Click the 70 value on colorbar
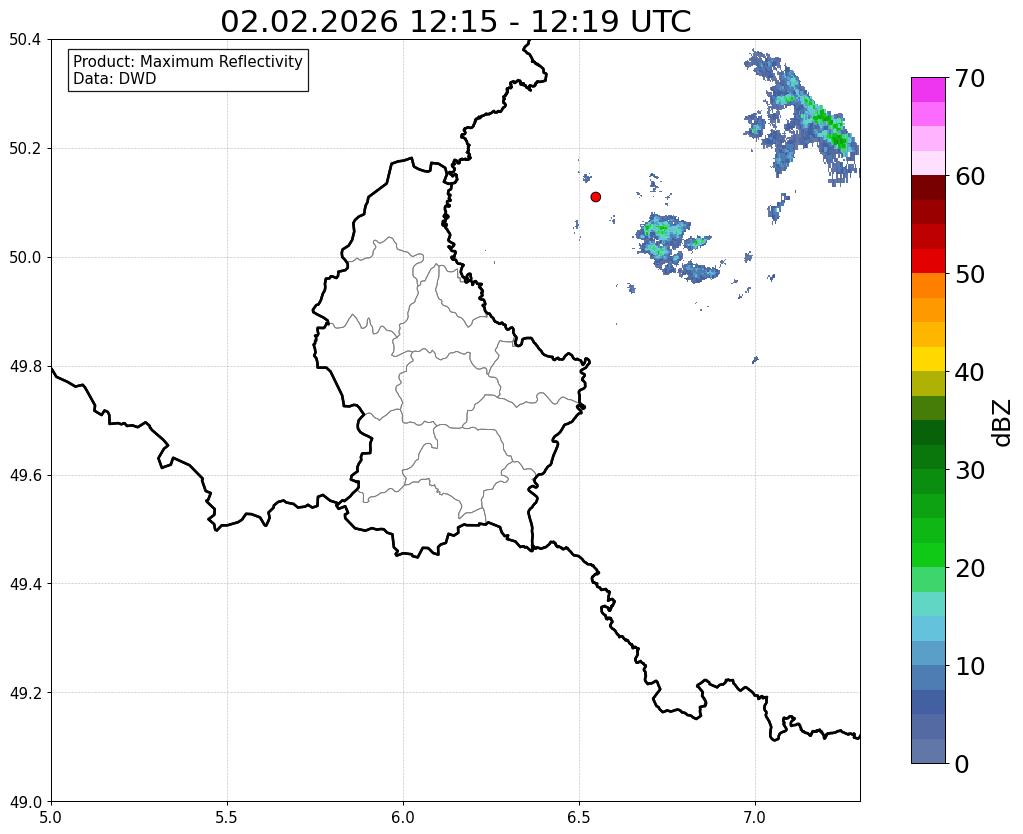Viewport: 1023px width, 834px height. point(970,78)
